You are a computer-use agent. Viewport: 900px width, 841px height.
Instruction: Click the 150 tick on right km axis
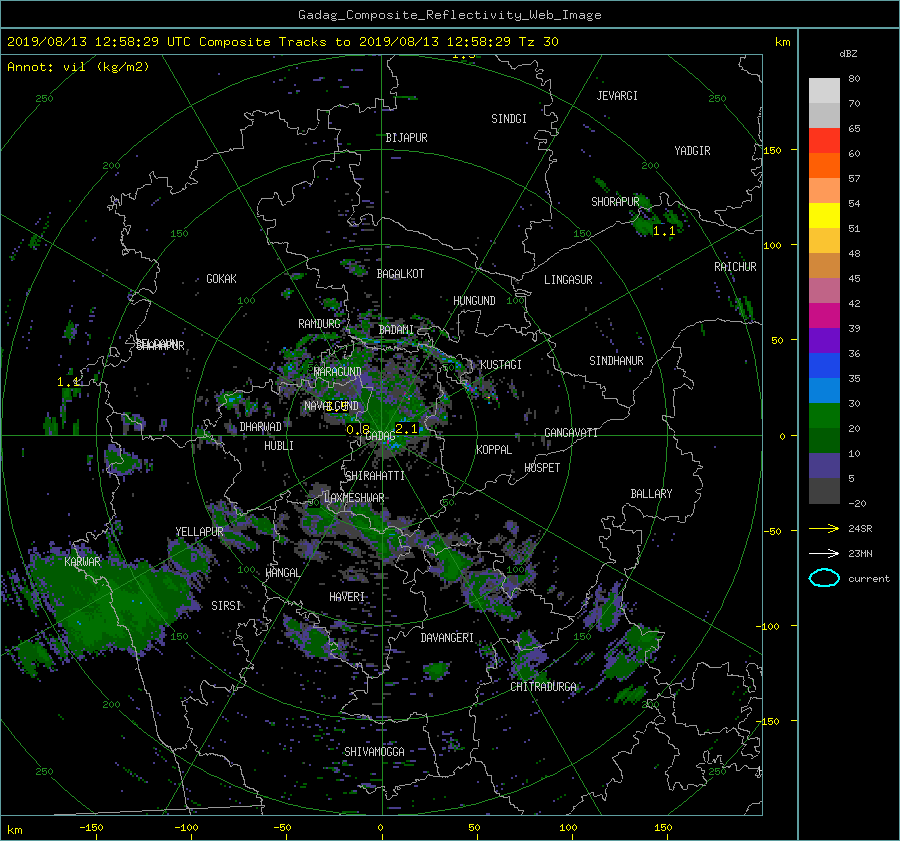click(x=773, y=150)
